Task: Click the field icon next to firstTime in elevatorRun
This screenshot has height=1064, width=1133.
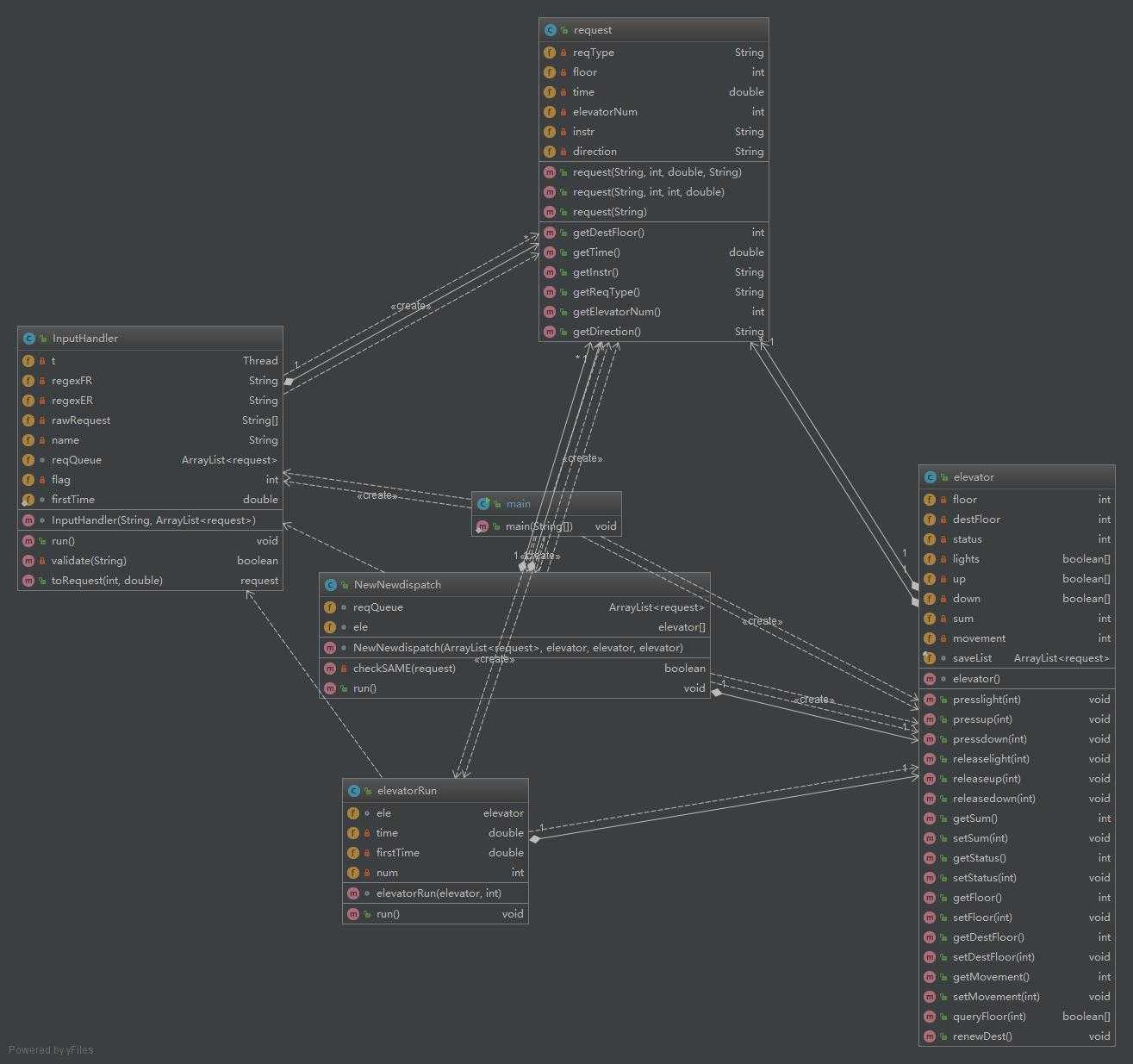Action: (353, 853)
